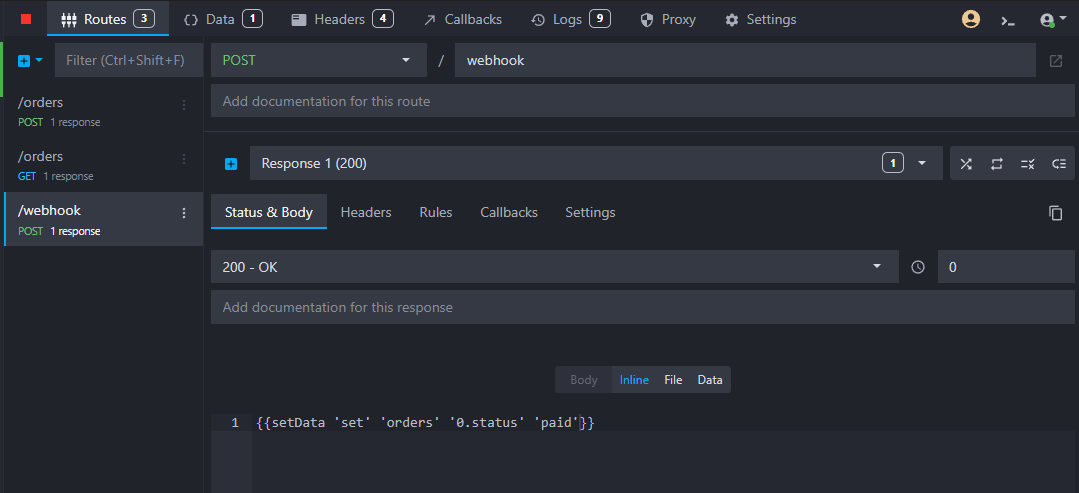Screen dimensions: 1079x493
Task: Open the 200 - OK status dropdown
Action: (x=877, y=267)
